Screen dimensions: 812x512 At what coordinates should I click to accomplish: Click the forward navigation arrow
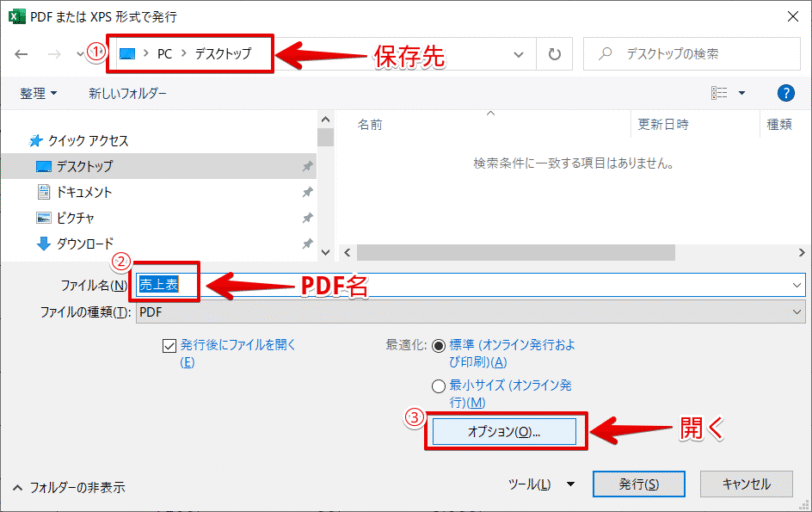pyautogui.click(x=54, y=54)
